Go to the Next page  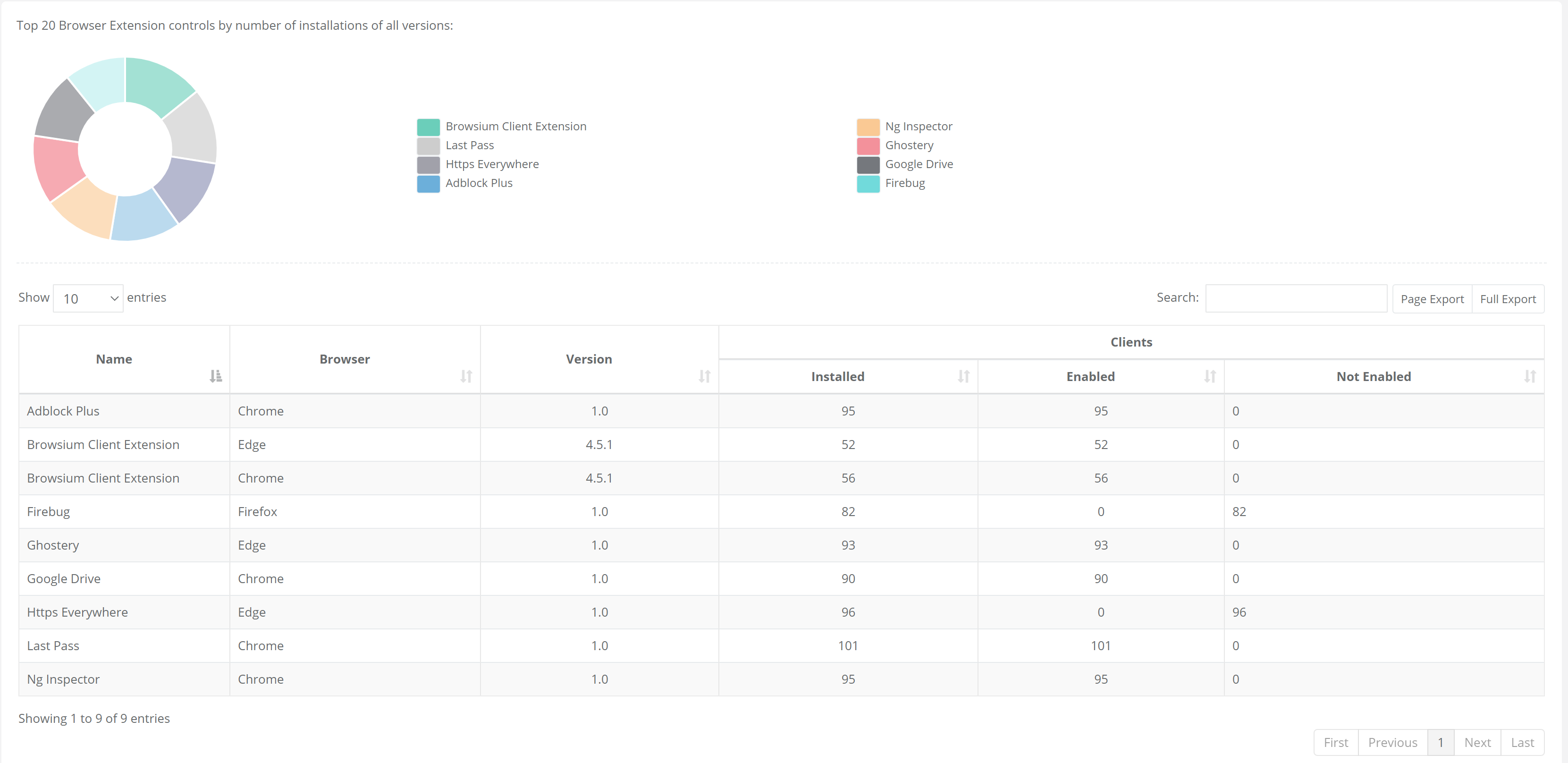[x=1477, y=742]
